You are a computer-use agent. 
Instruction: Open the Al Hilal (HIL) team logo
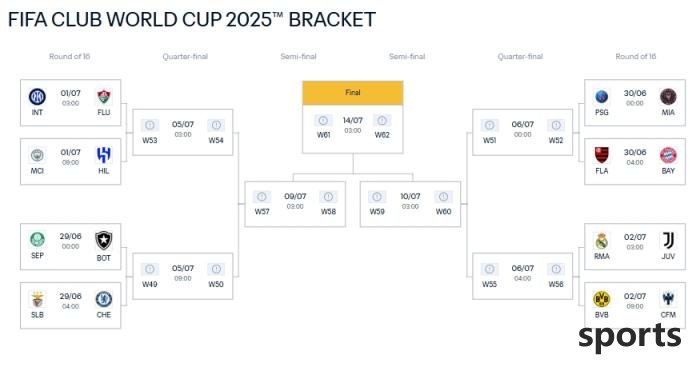pyautogui.click(x=103, y=155)
